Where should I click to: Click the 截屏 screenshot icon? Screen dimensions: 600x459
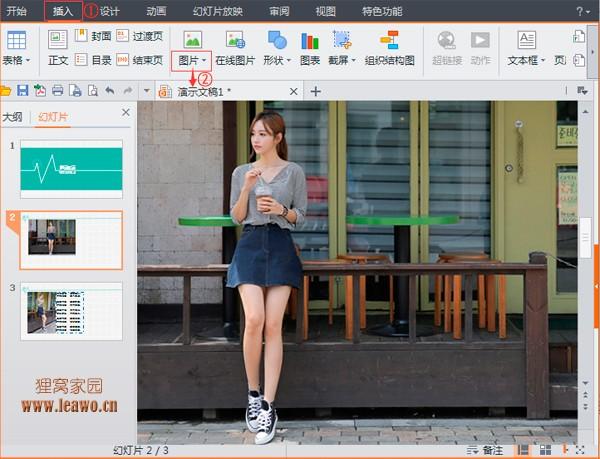(x=342, y=40)
